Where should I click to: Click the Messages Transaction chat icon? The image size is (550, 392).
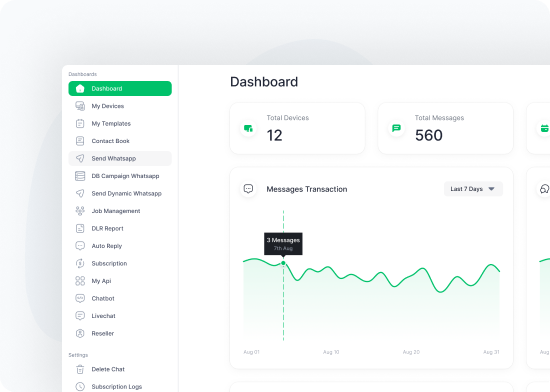click(x=248, y=189)
